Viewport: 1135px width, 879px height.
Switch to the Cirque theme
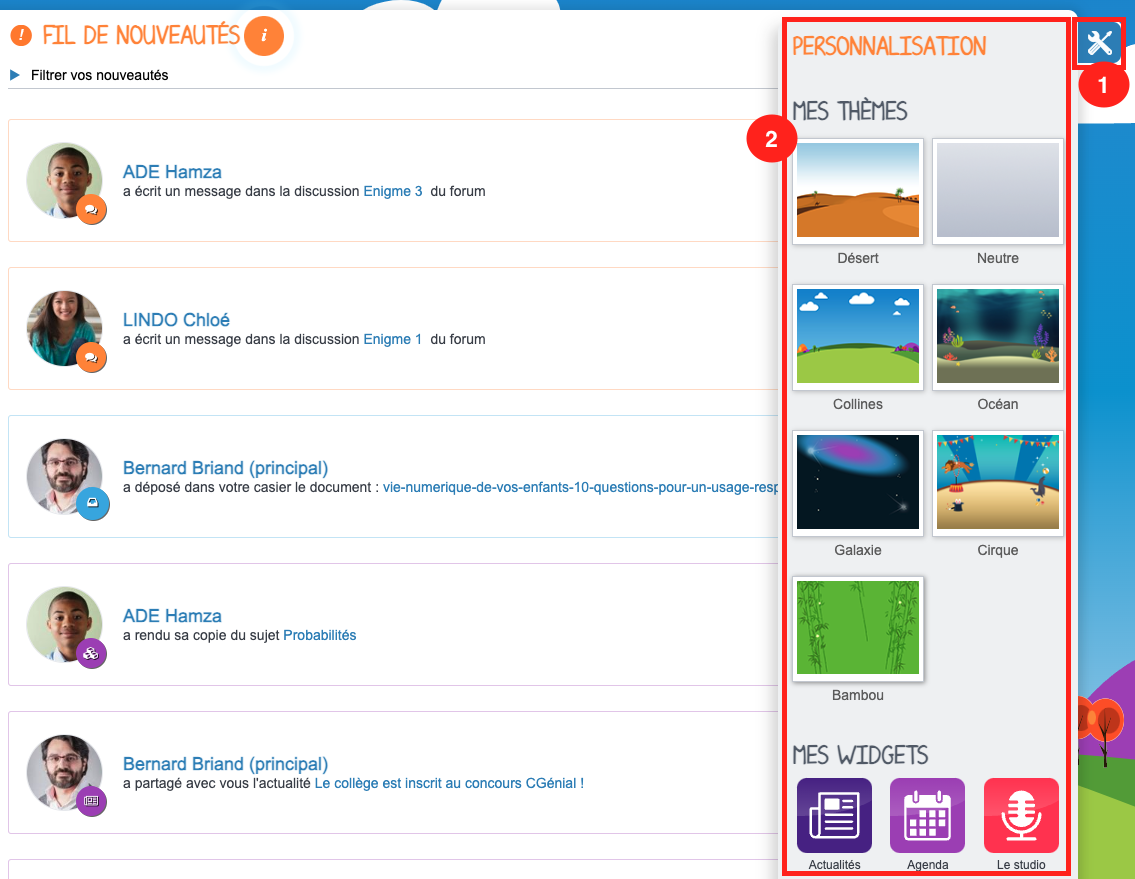[x=997, y=483]
